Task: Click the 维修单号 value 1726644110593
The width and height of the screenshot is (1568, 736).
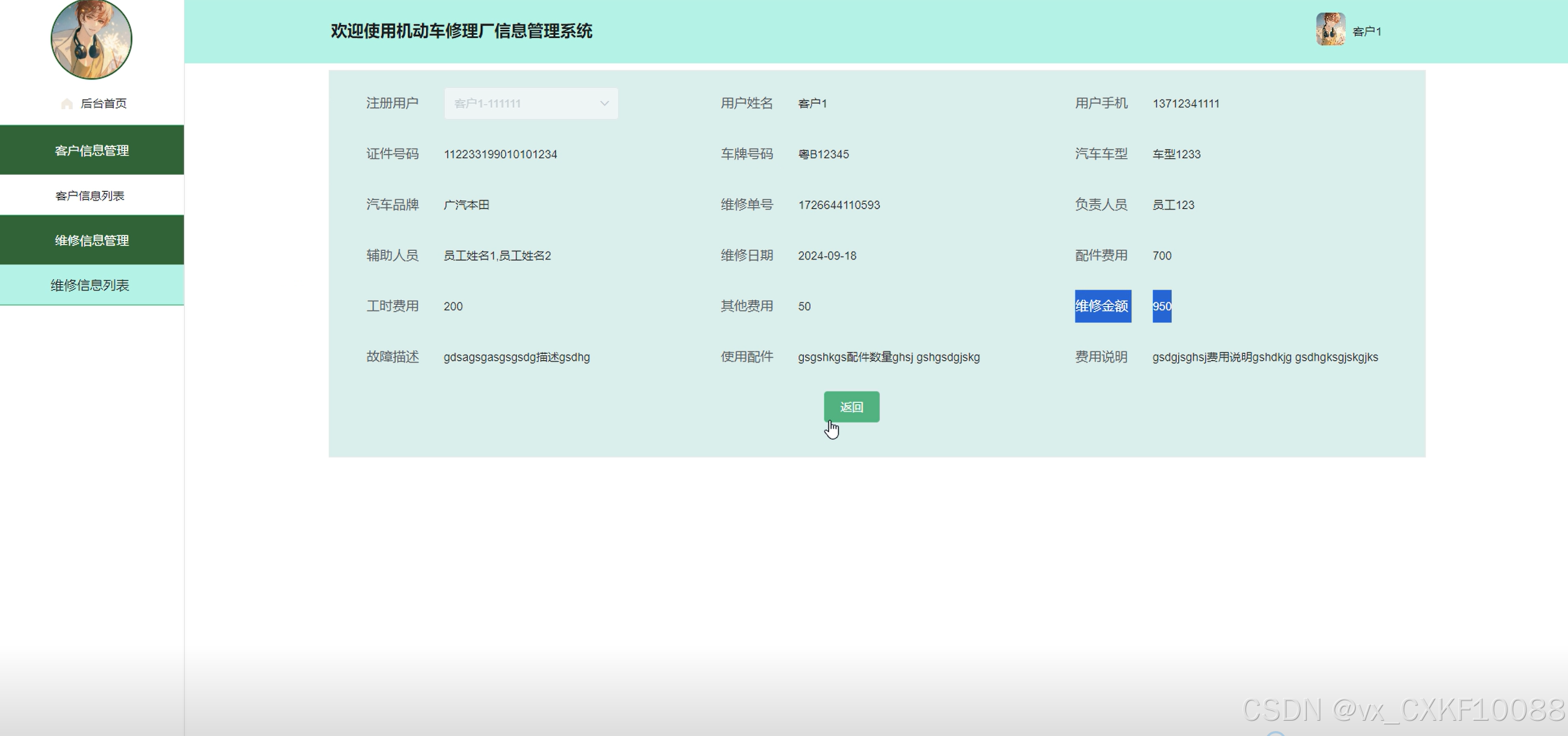Action: pos(838,205)
